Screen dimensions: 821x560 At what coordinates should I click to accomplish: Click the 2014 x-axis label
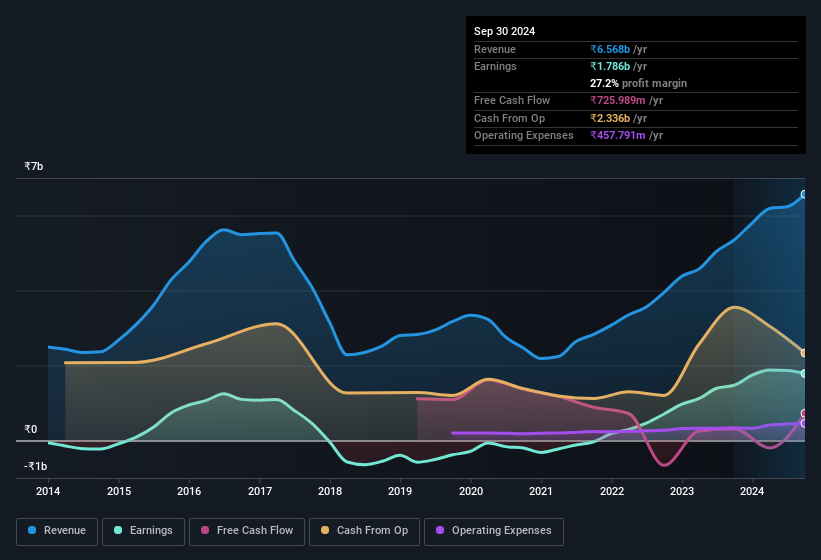[x=48, y=491]
